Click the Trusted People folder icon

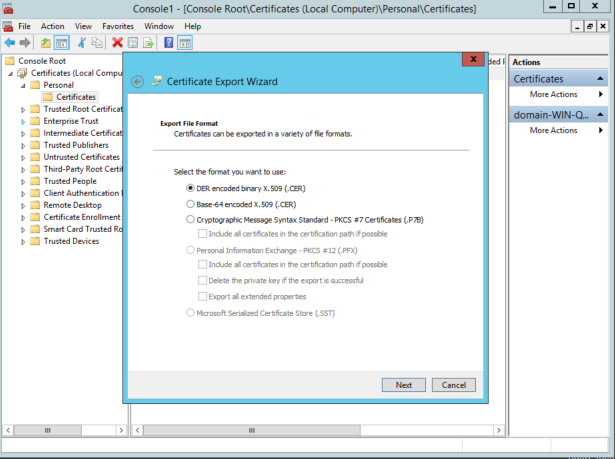[35, 181]
